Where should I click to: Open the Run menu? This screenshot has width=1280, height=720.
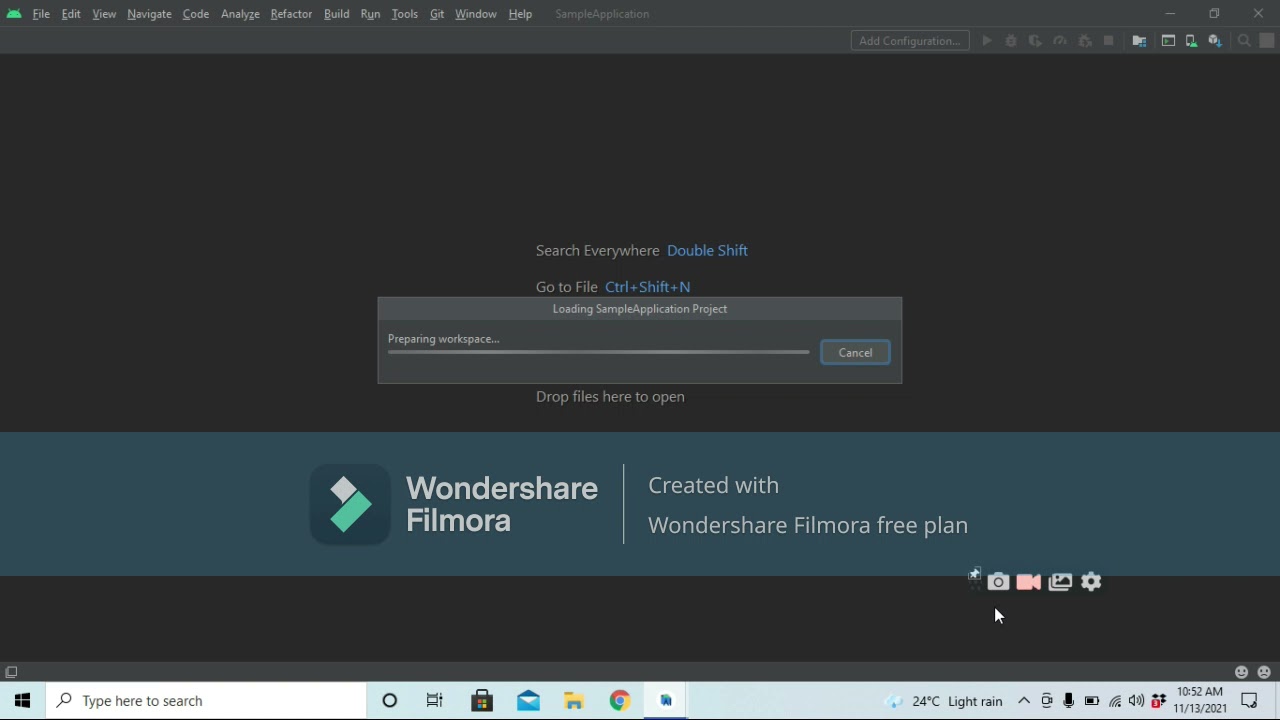370,14
